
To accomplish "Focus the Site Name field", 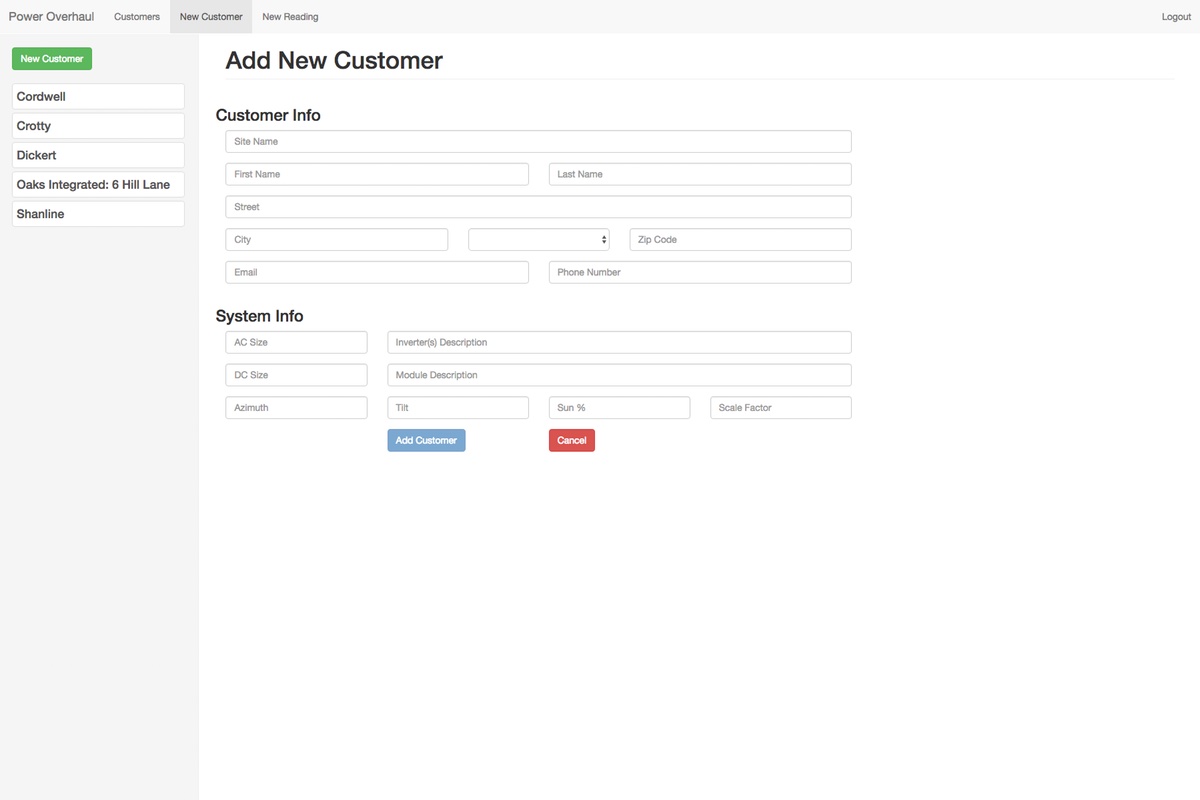I will coord(538,142).
